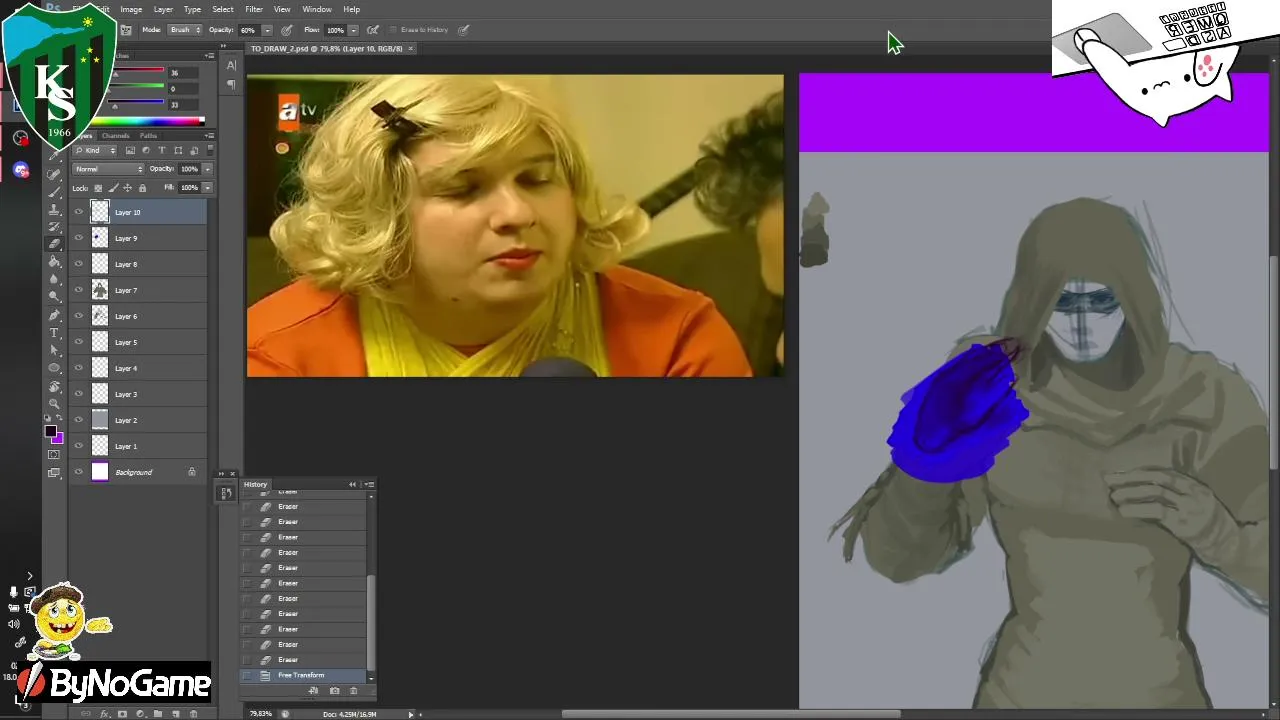
Task: Select the Hand tool
Action: pyautogui.click(x=55, y=386)
